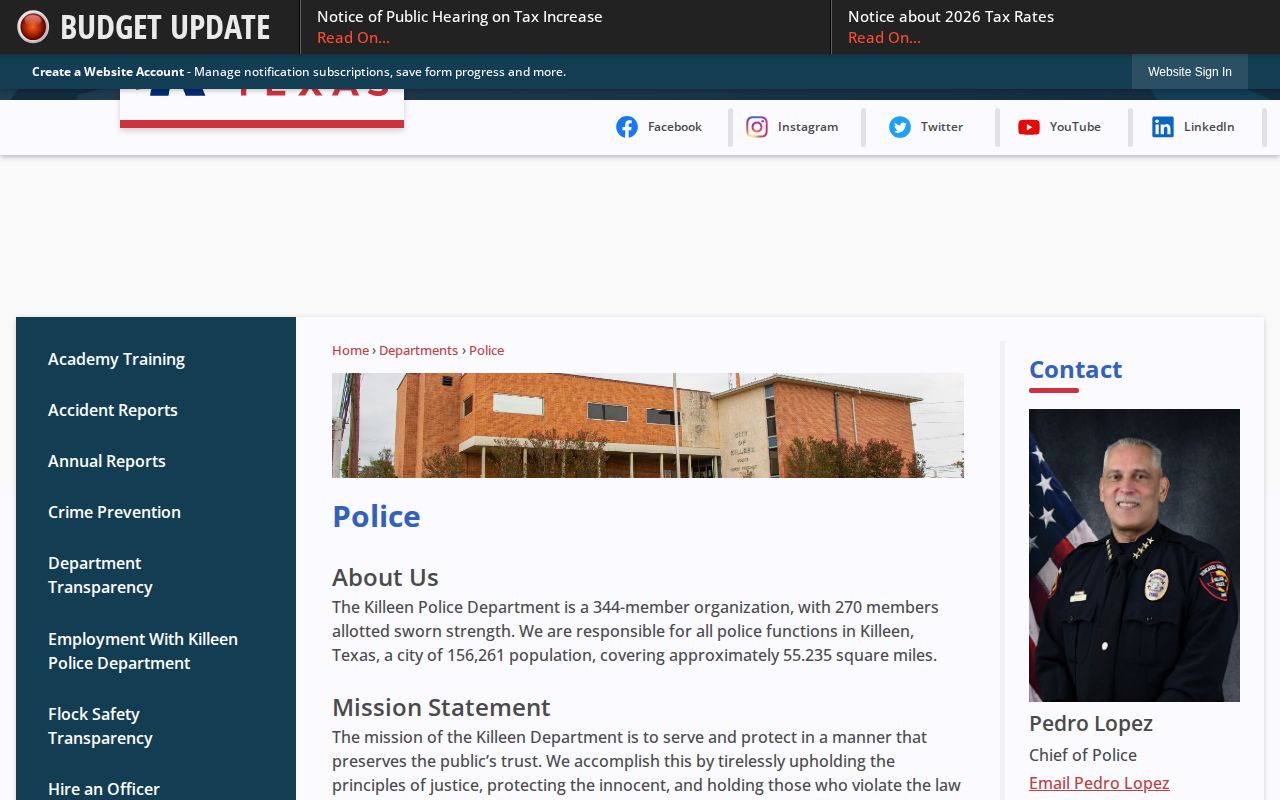Screen dimensions: 1280x800
Task: Click Email Pedro Lopez link
Action: pos(1099,783)
